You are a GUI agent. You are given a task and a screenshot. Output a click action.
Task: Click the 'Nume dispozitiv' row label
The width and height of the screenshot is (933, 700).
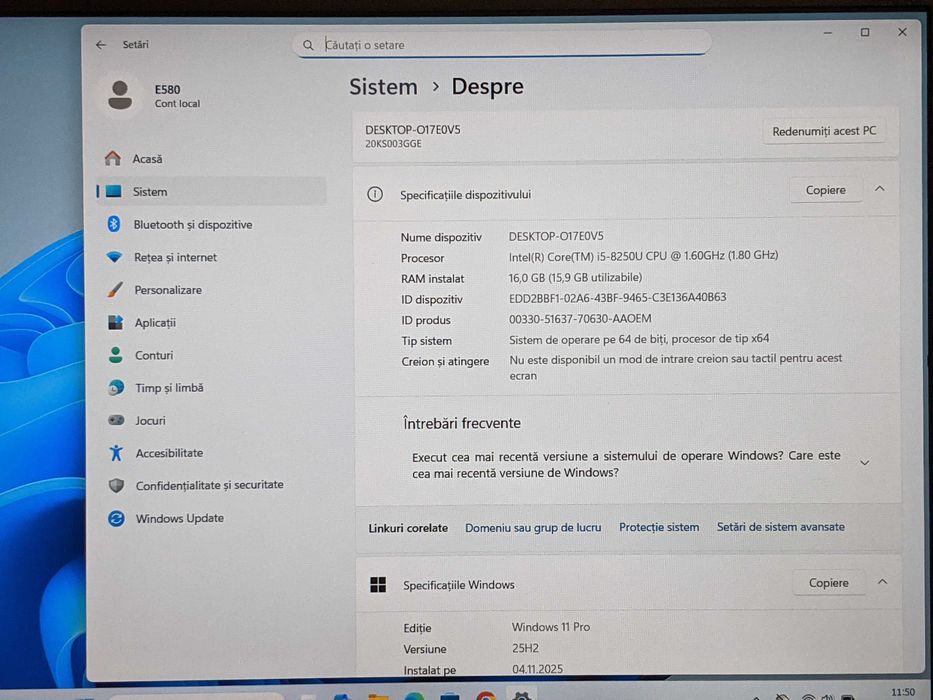[441, 237]
